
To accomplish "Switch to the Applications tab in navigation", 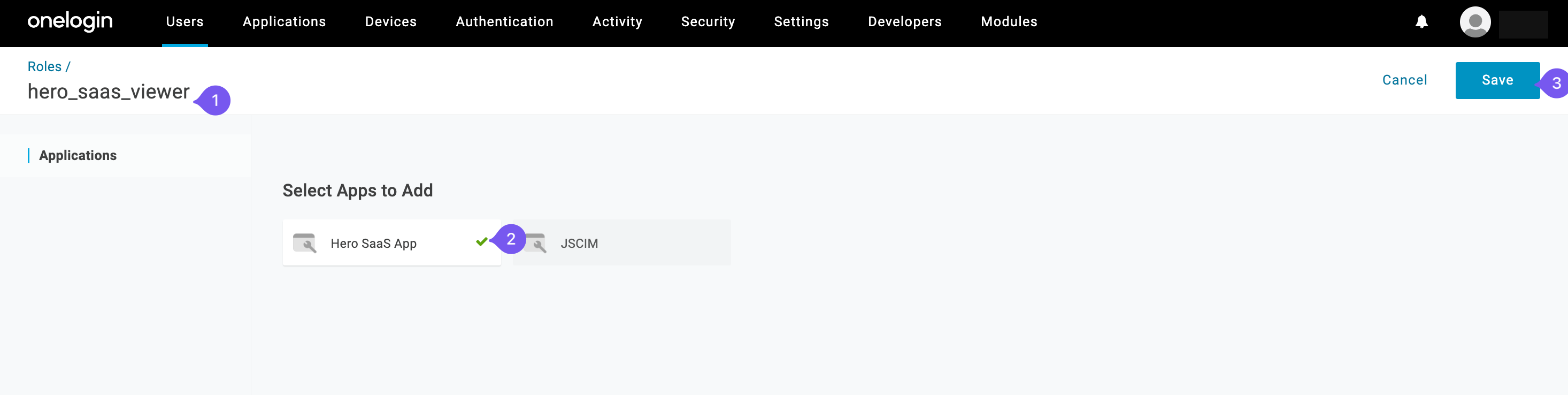I will point(283,22).
